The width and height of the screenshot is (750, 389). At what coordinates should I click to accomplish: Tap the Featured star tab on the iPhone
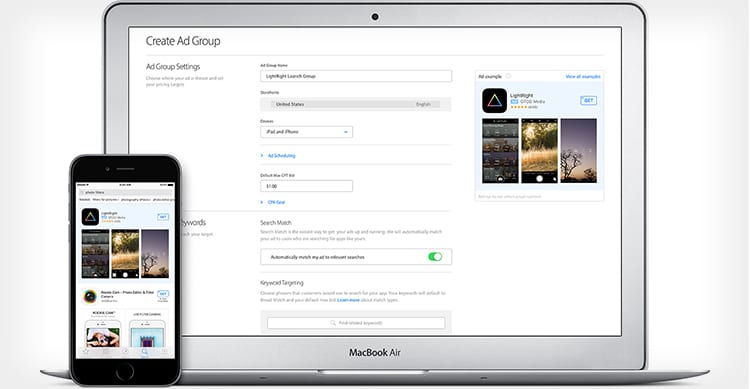tap(86, 352)
